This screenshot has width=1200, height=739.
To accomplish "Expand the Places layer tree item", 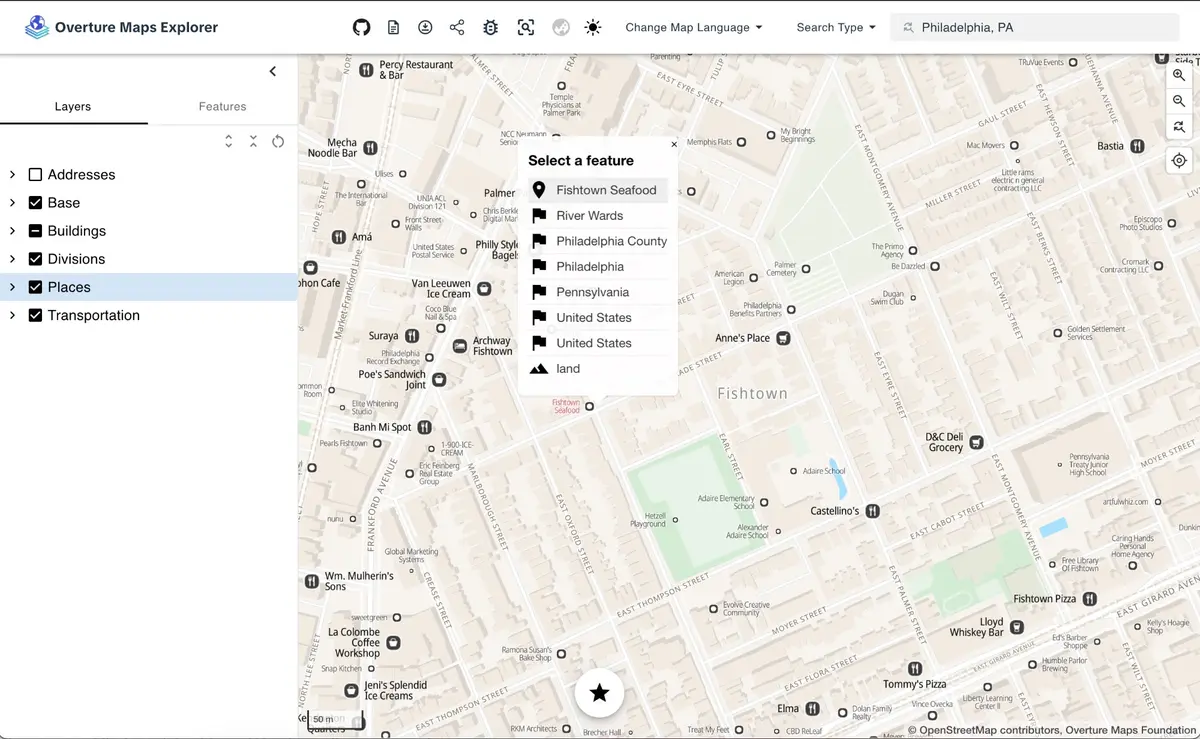I will 12,287.
